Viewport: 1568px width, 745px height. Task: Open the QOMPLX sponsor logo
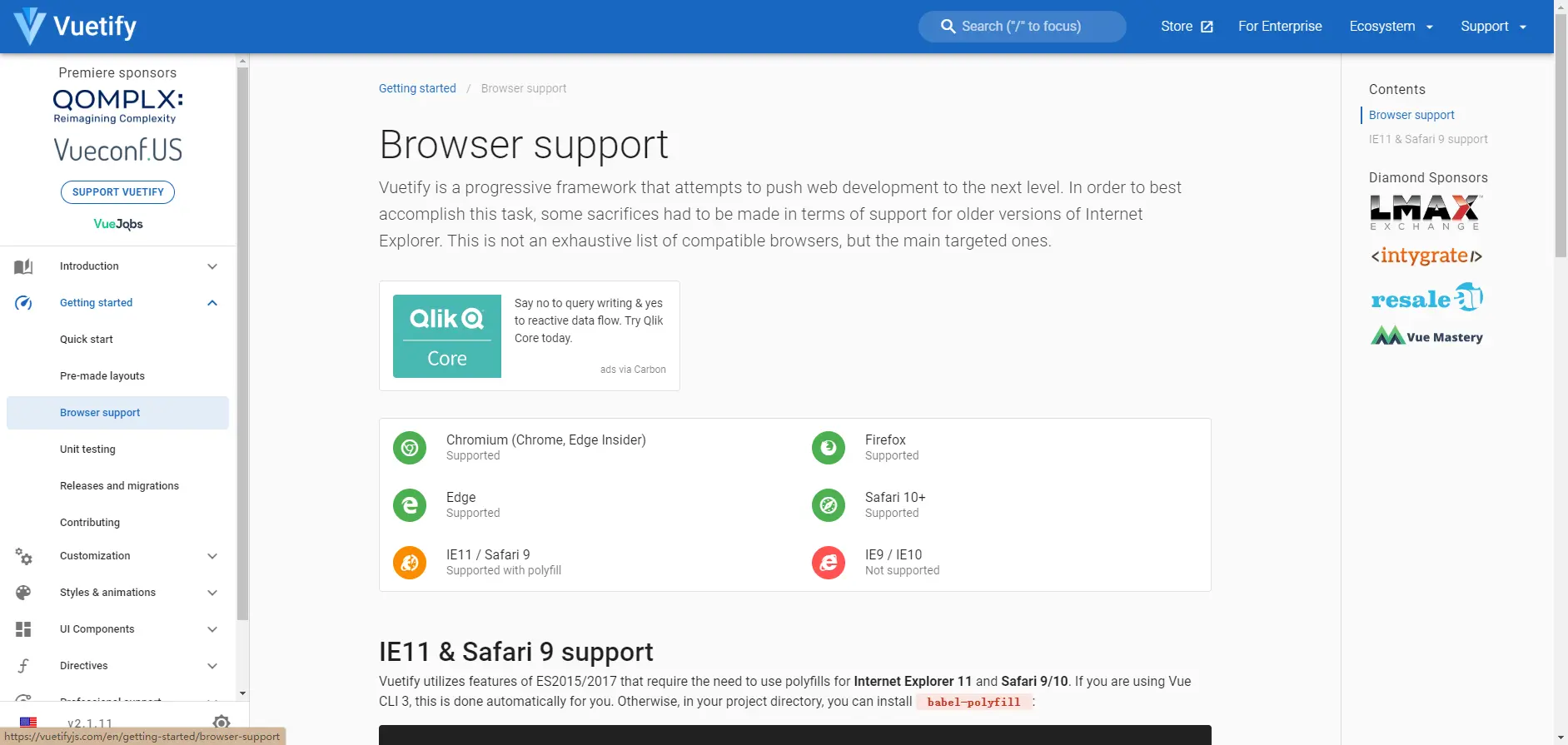118,106
